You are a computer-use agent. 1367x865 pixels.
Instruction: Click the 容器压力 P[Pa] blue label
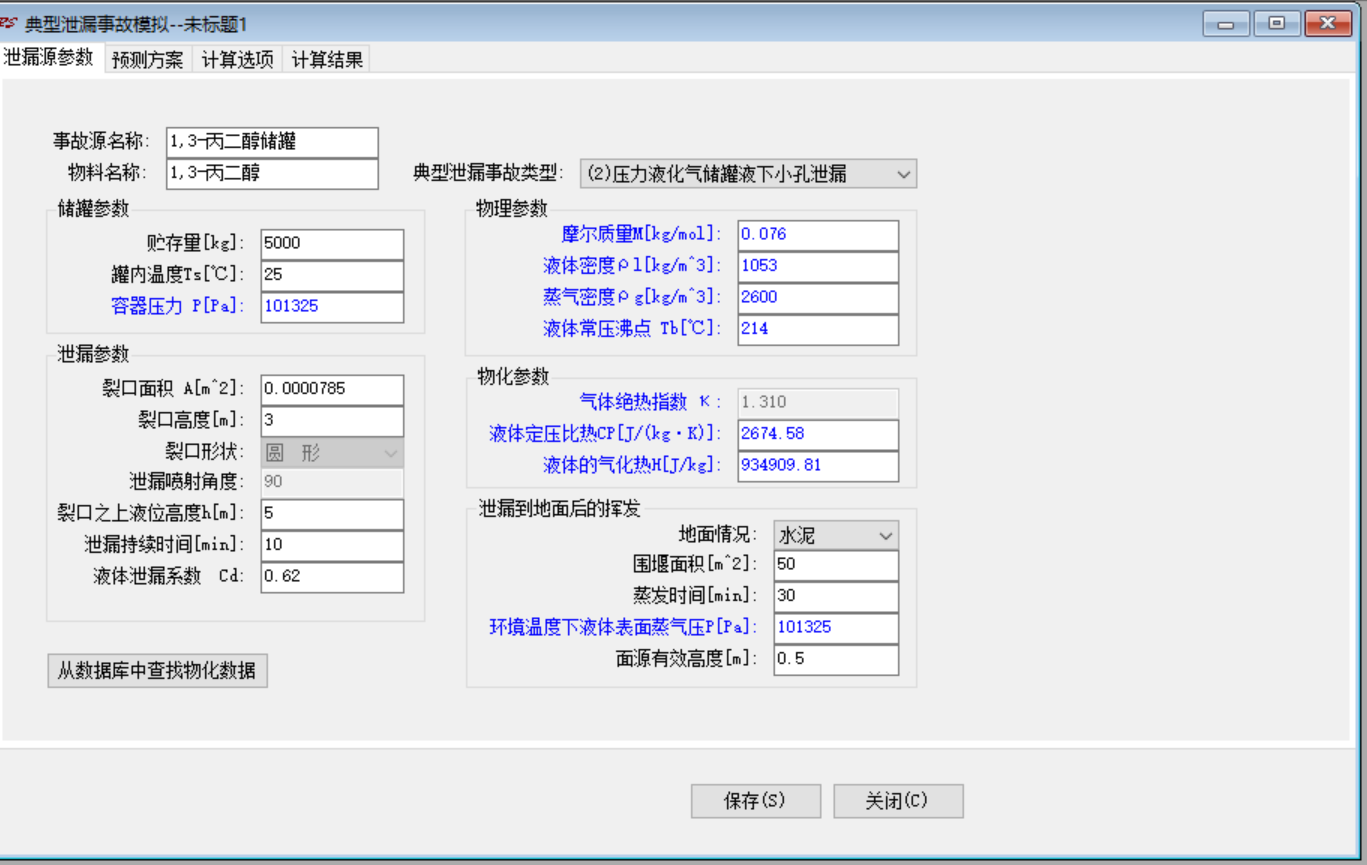177,307
